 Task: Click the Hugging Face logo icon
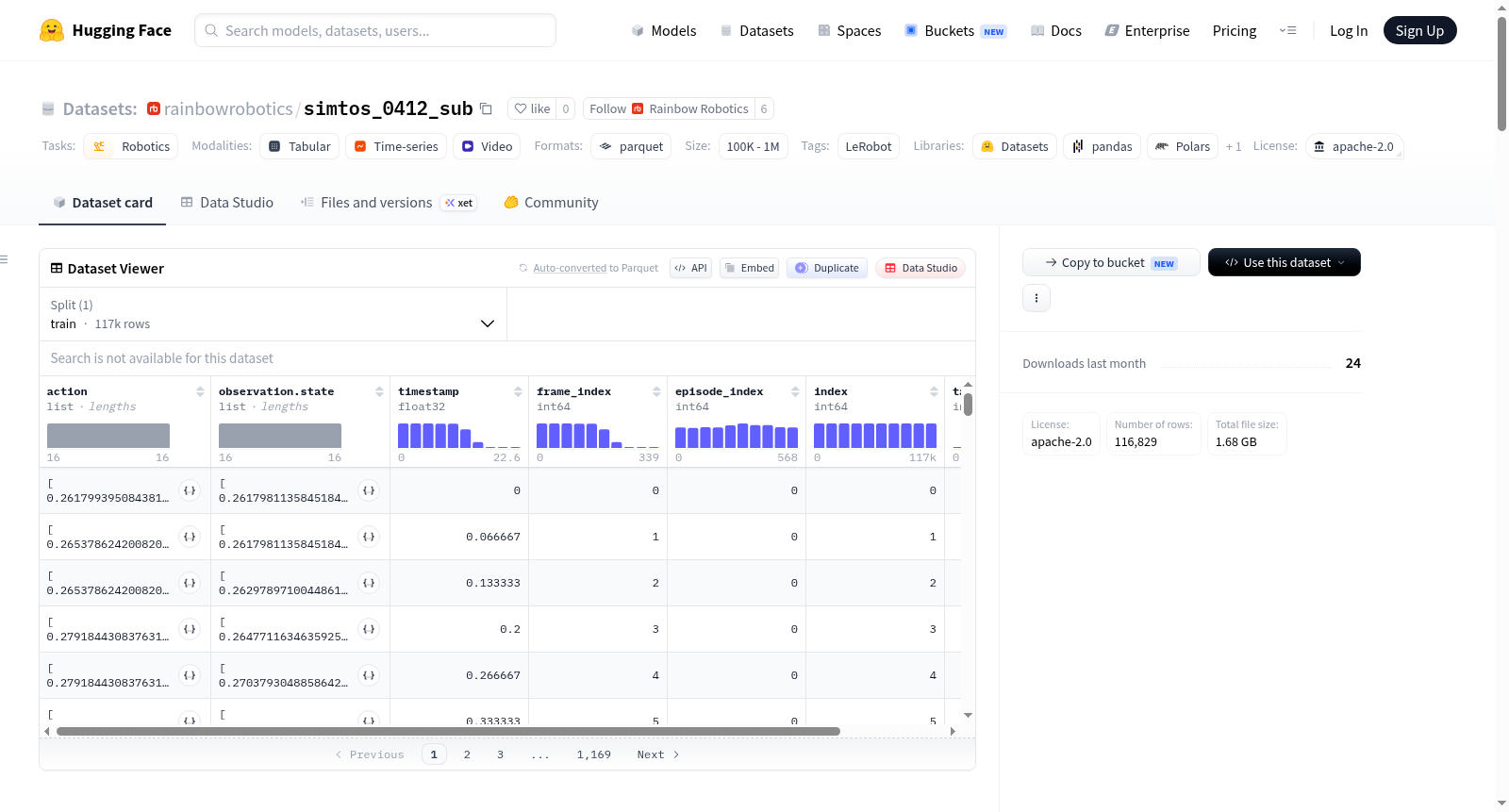pyautogui.click(x=52, y=30)
